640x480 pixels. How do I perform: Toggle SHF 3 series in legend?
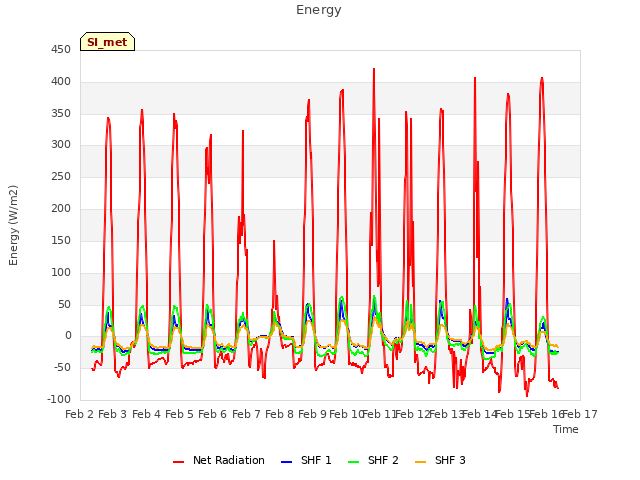pyautogui.click(x=440, y=460)
